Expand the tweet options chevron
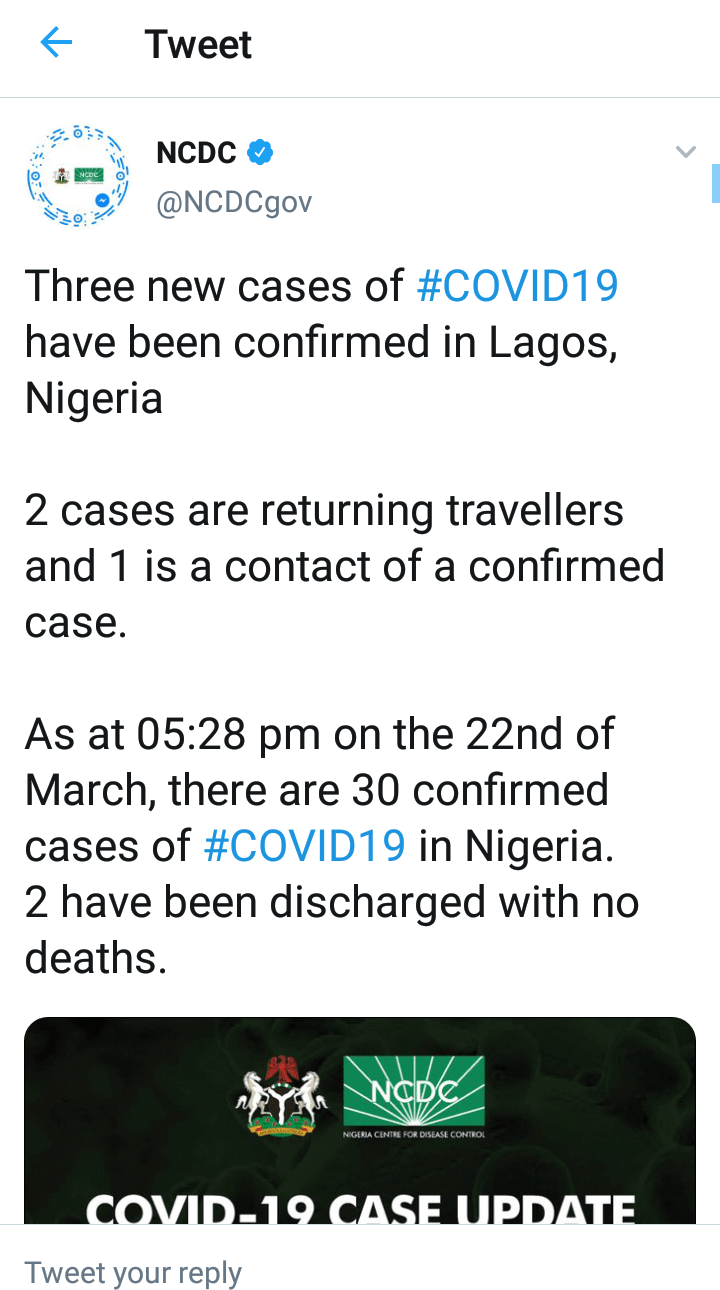The width and height of the screenshot is (720, 1290). pos(685,153)
